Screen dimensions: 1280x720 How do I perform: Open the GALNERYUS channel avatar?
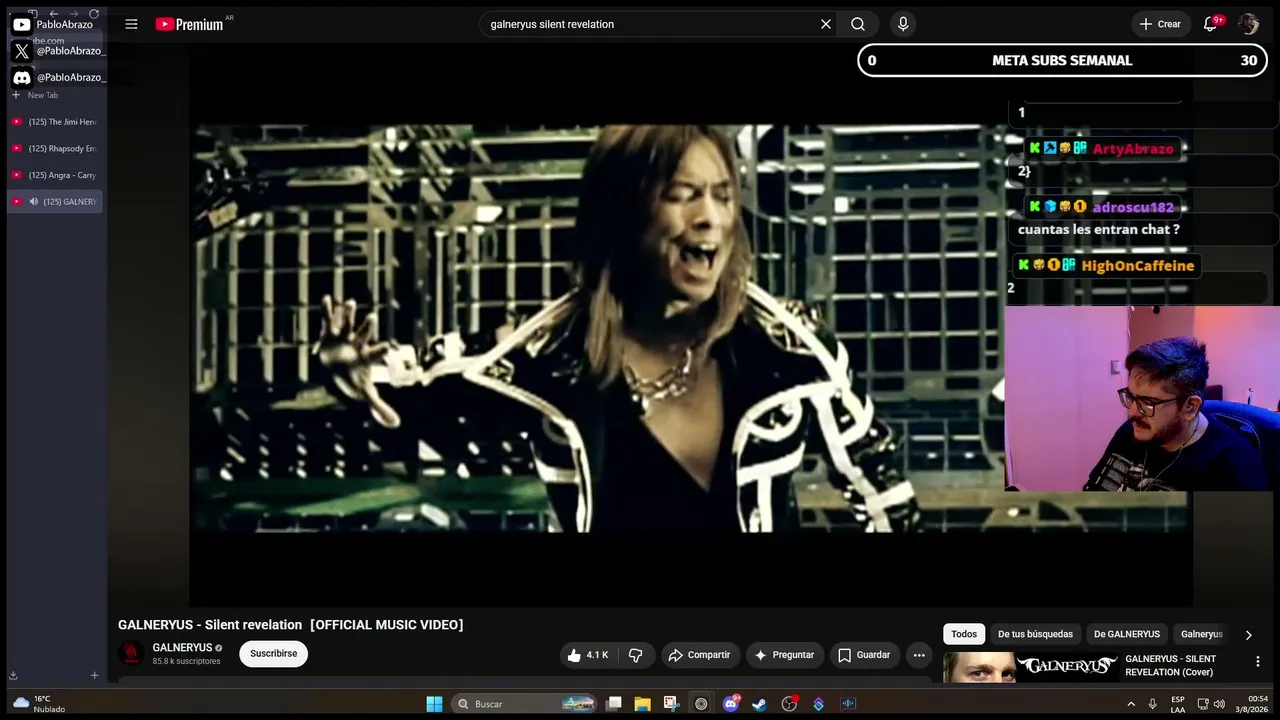(x=131, y=654)
